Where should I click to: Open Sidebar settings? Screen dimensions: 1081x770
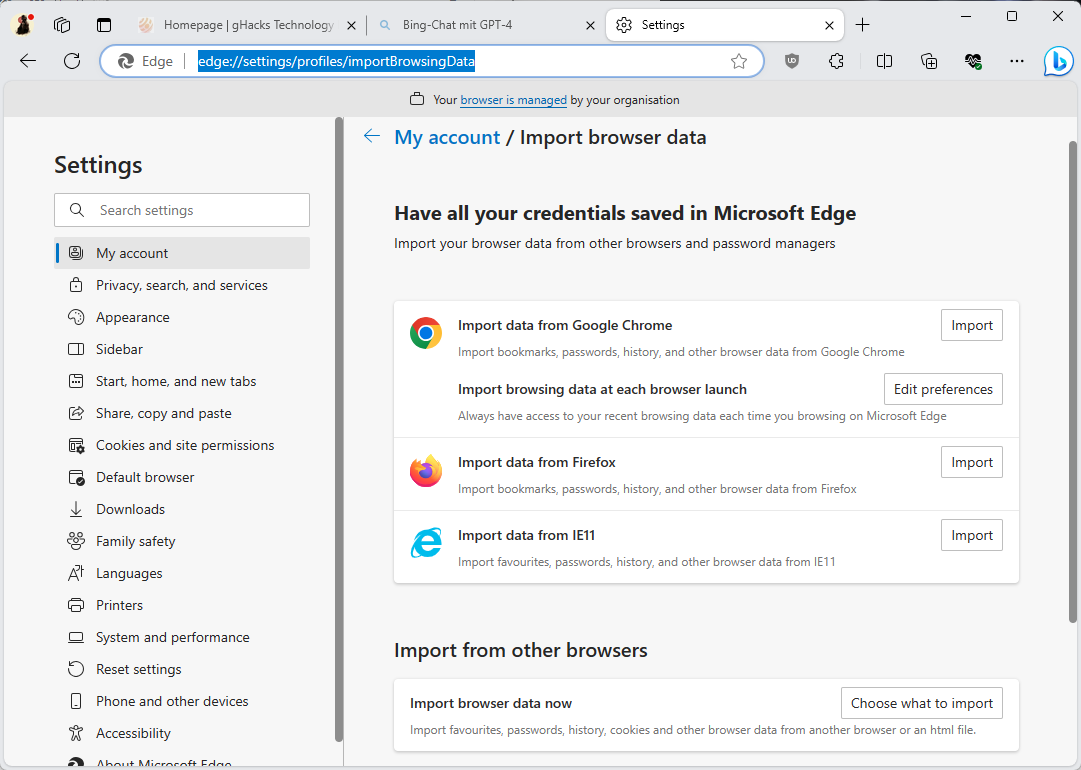(182, 349)
